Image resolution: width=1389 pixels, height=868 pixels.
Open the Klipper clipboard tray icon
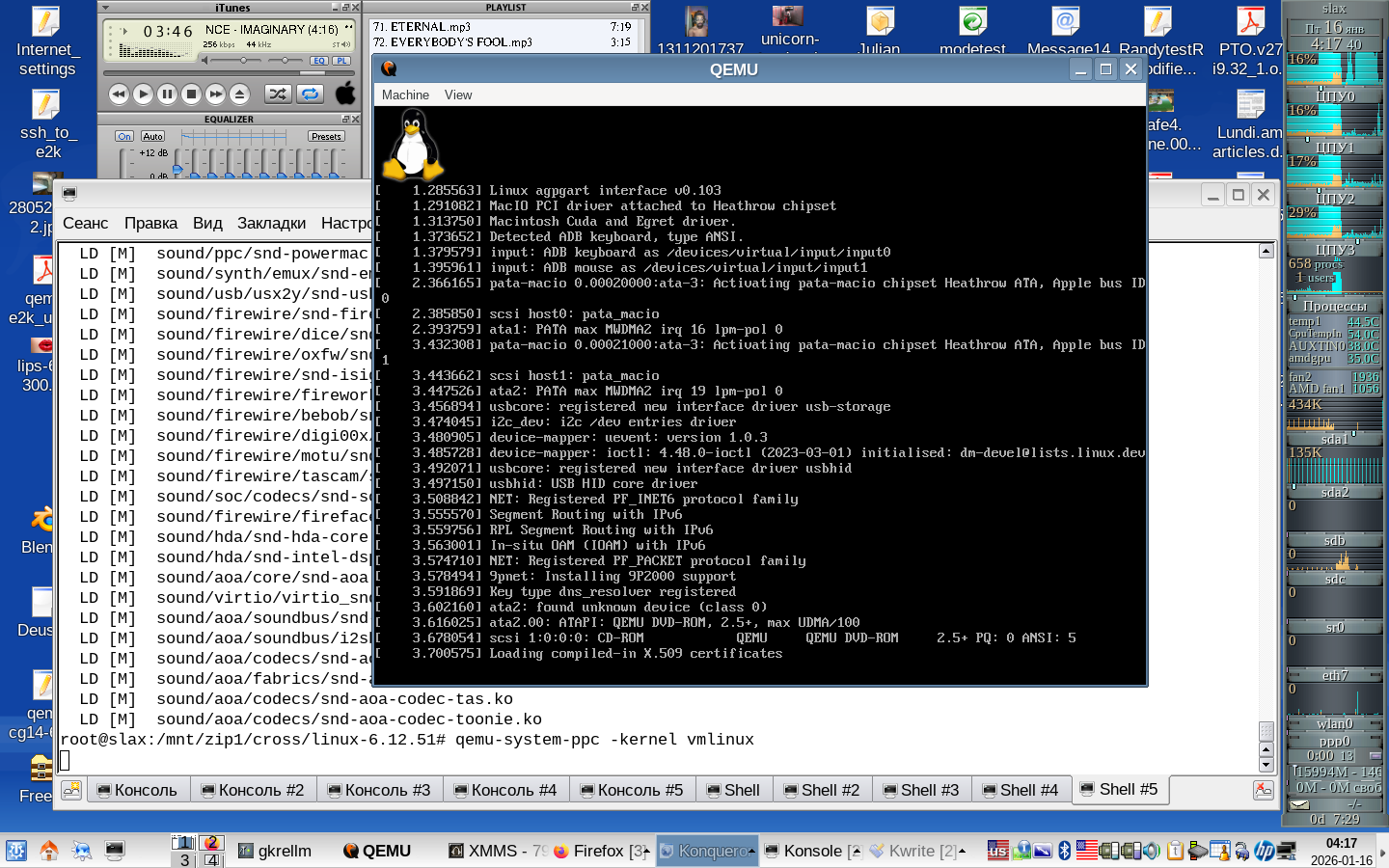tap(1176, 850)
